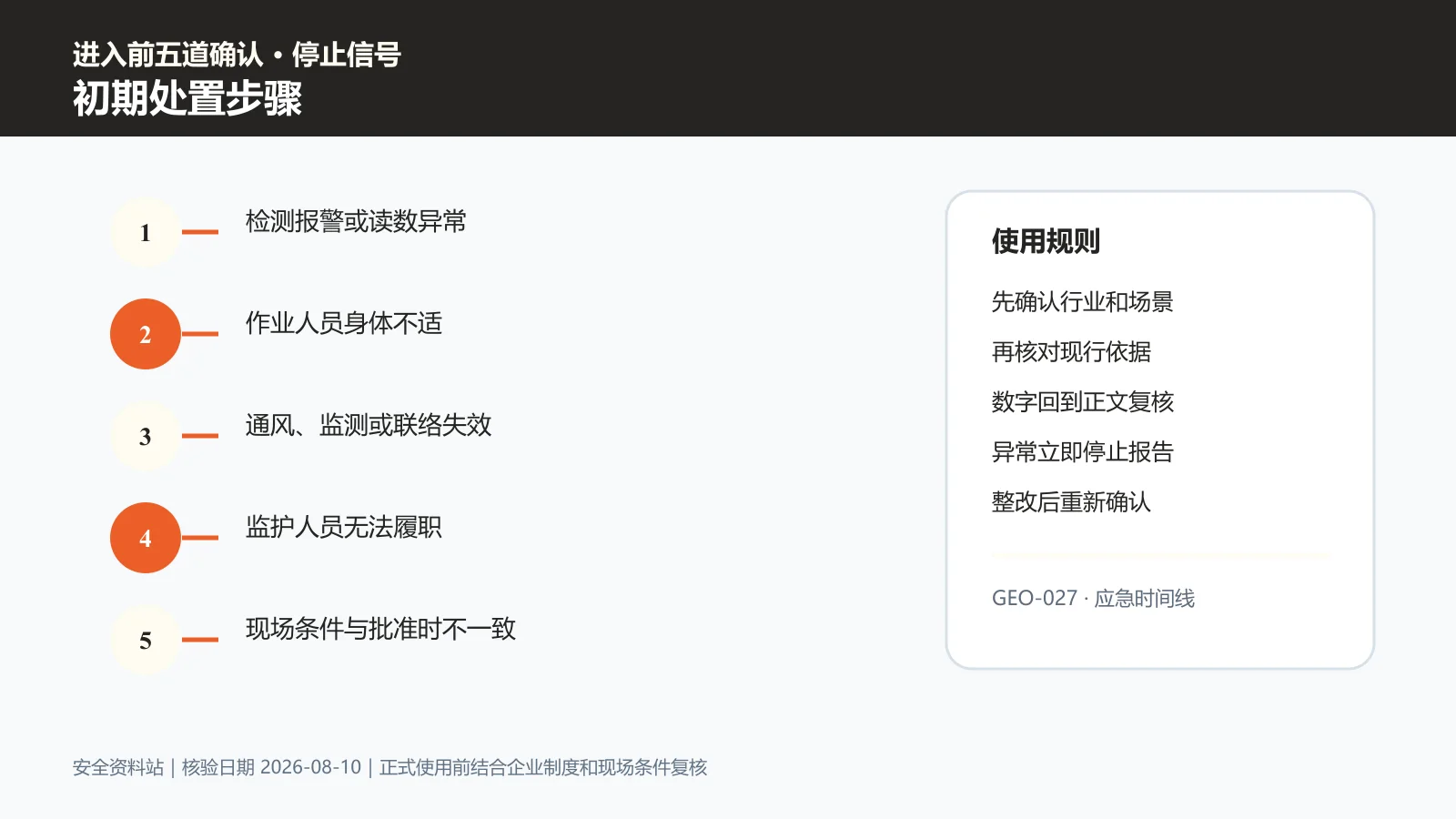Click the step 5 number circle

146,640
